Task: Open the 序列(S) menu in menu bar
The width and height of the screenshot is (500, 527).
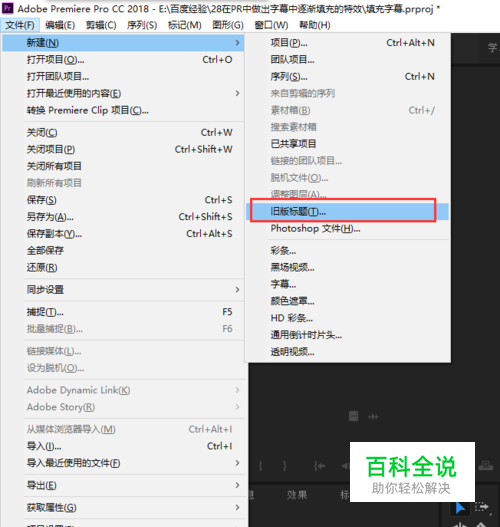Action: (142, 25)
